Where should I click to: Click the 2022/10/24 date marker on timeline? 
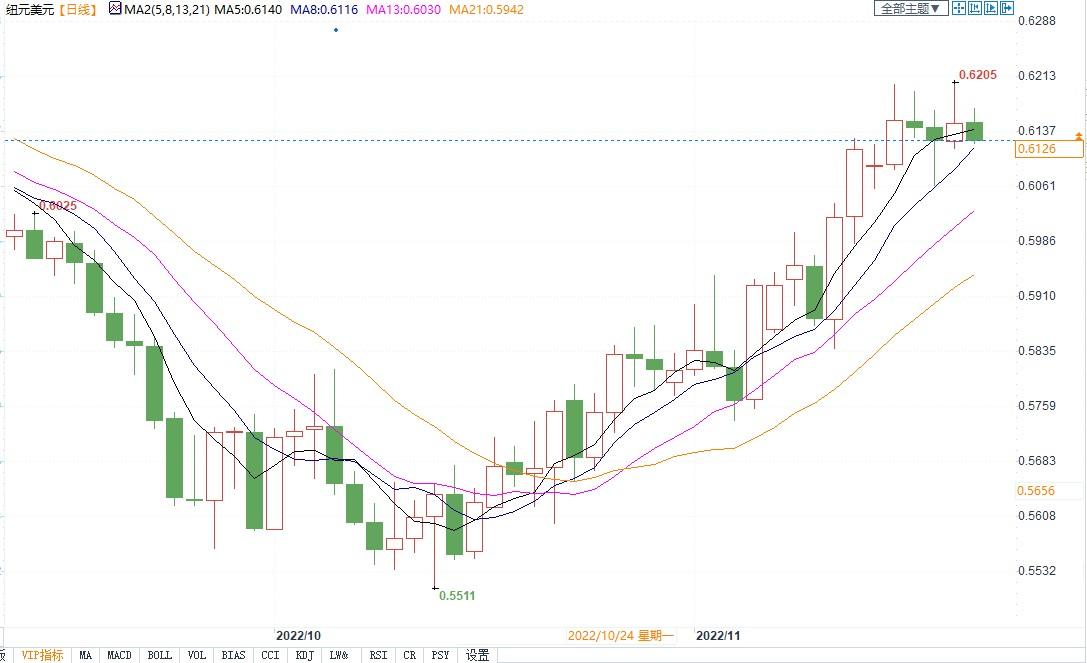[x=621, y=635]
